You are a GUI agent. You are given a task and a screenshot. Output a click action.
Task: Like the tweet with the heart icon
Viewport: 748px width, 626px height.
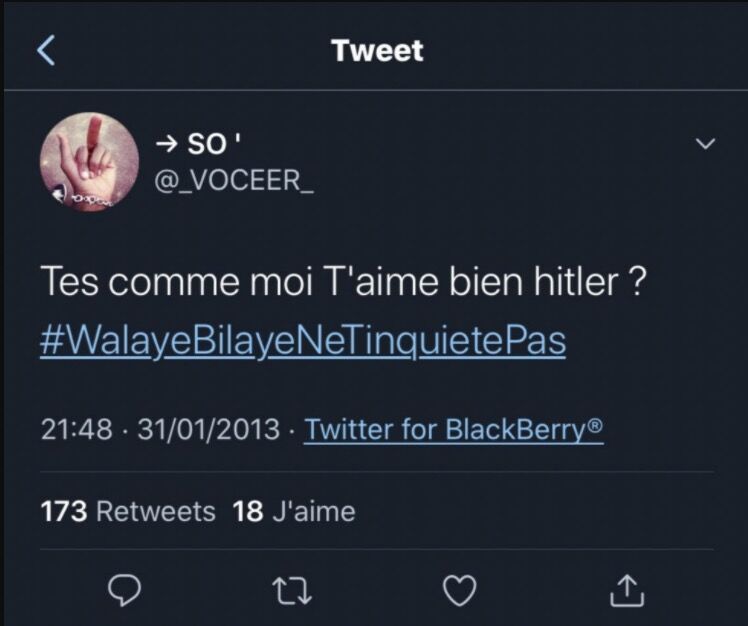pyautogui.click(x=460, y=591)
